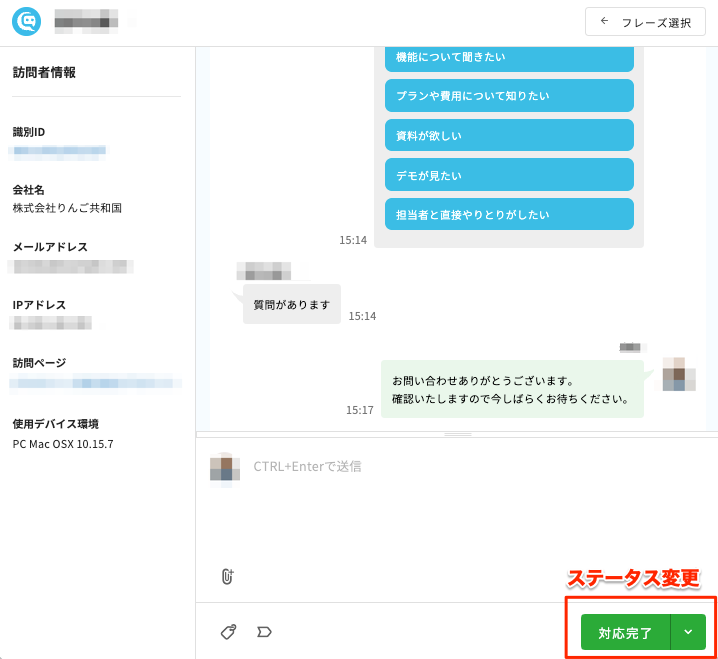Click the blurred 訪問ページ link
Screen dimensions: 718x659
pos(95,383)
